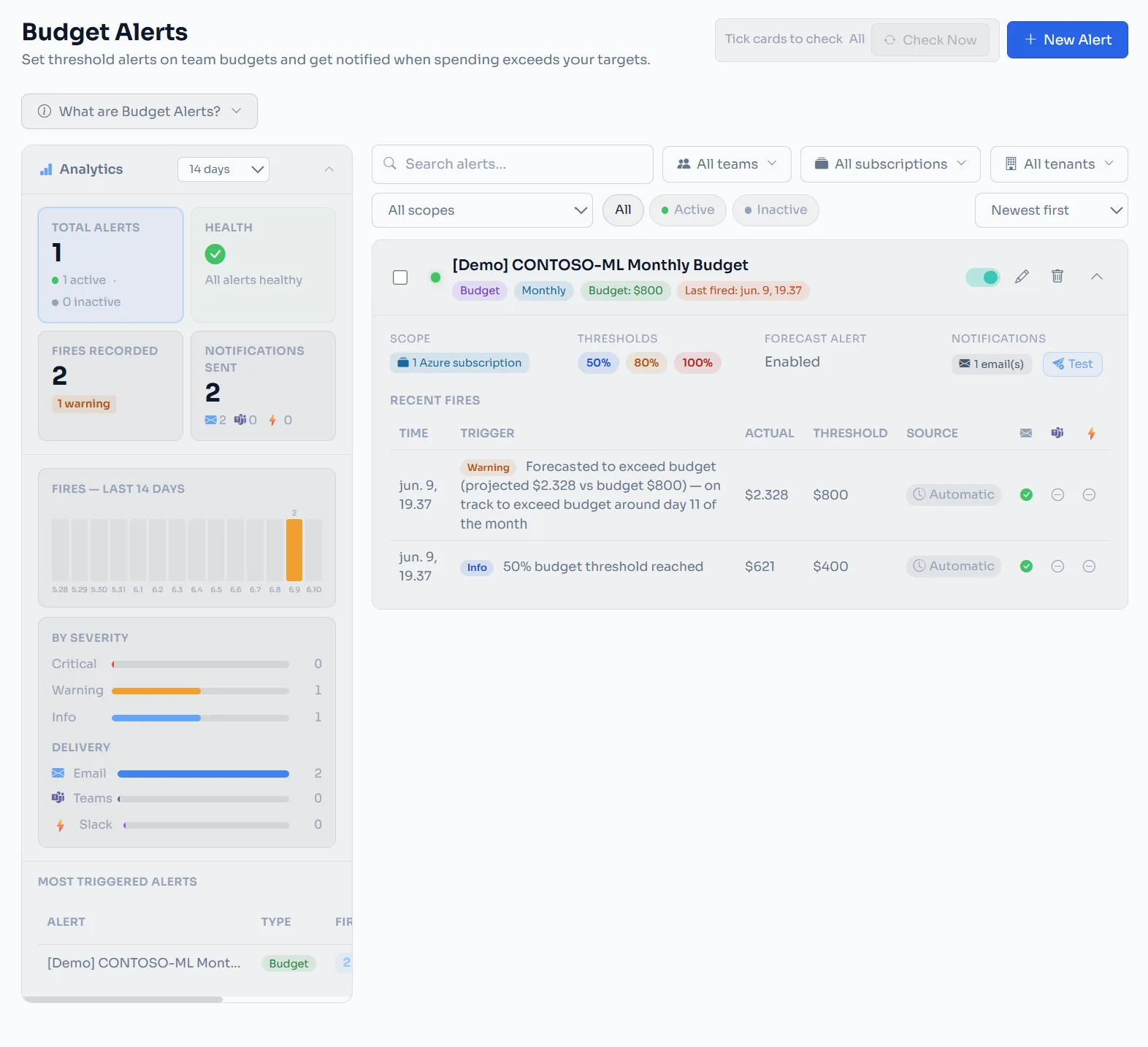The width and height of the screenshot is (1148, 1047).
Task: Open the 14 days range dropdown
Action: [x=223, y=169]
